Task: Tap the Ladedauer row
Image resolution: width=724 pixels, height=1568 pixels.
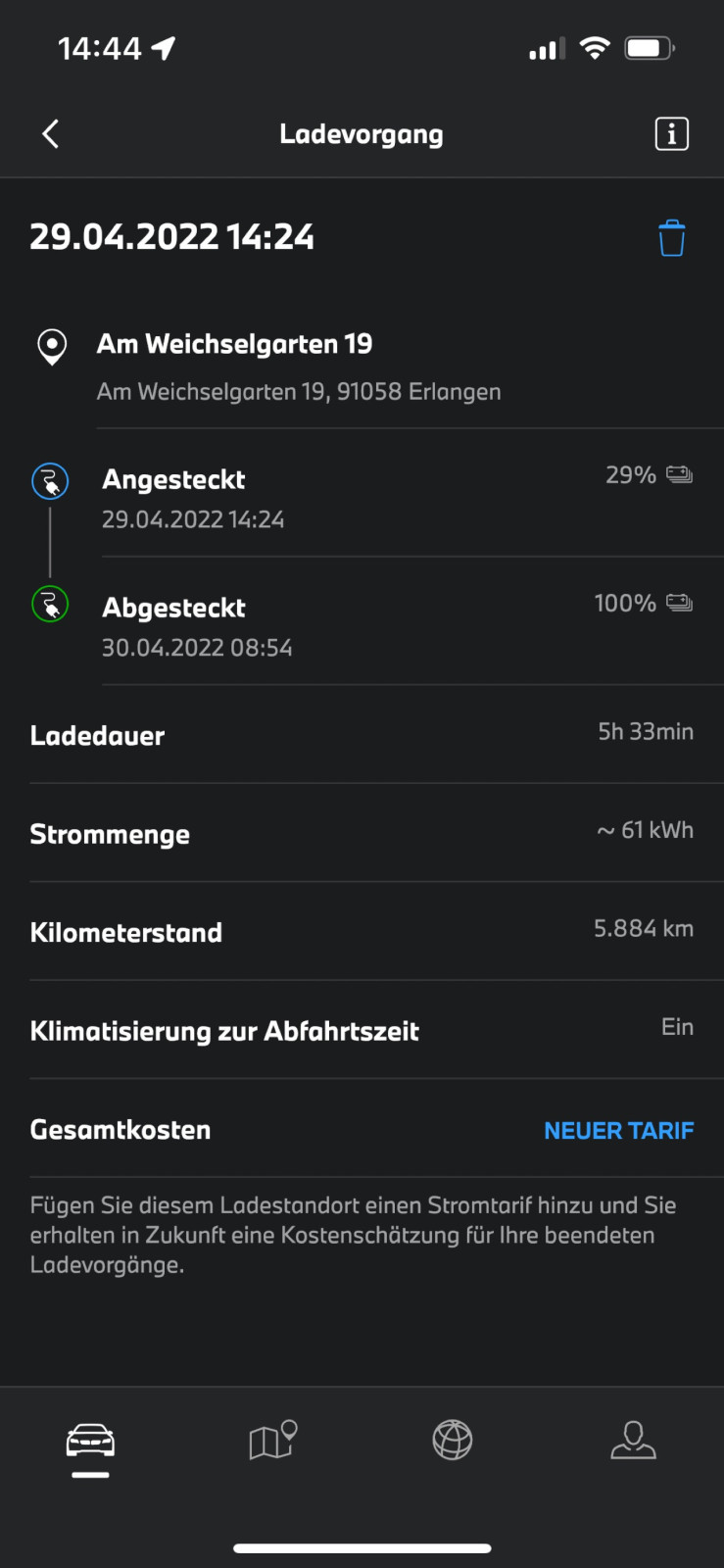Action: tap(362, 735)
